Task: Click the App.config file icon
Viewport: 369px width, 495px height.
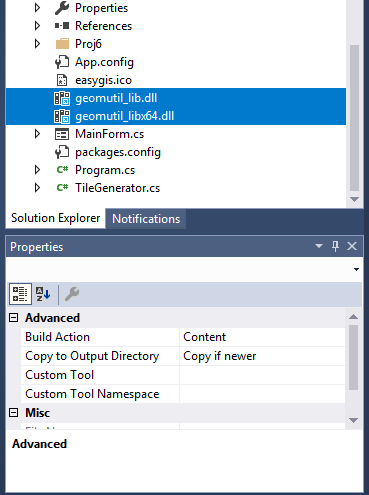Action: coord(62,62)
